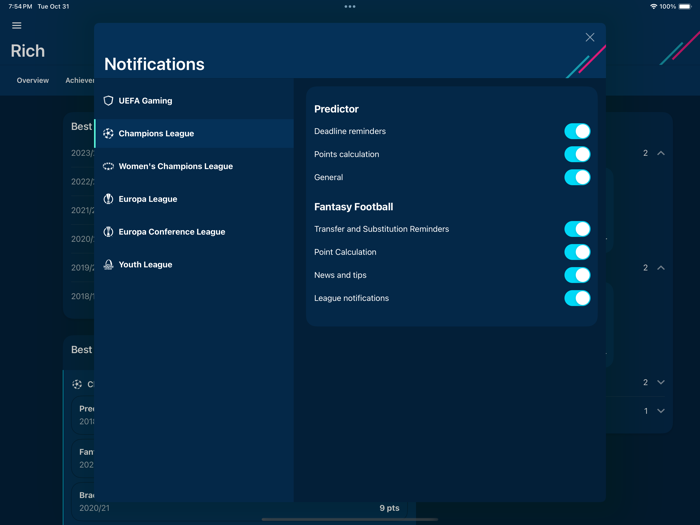Click the 2020/21 season entry
This screenshot has width=700, height=525.
94,508
